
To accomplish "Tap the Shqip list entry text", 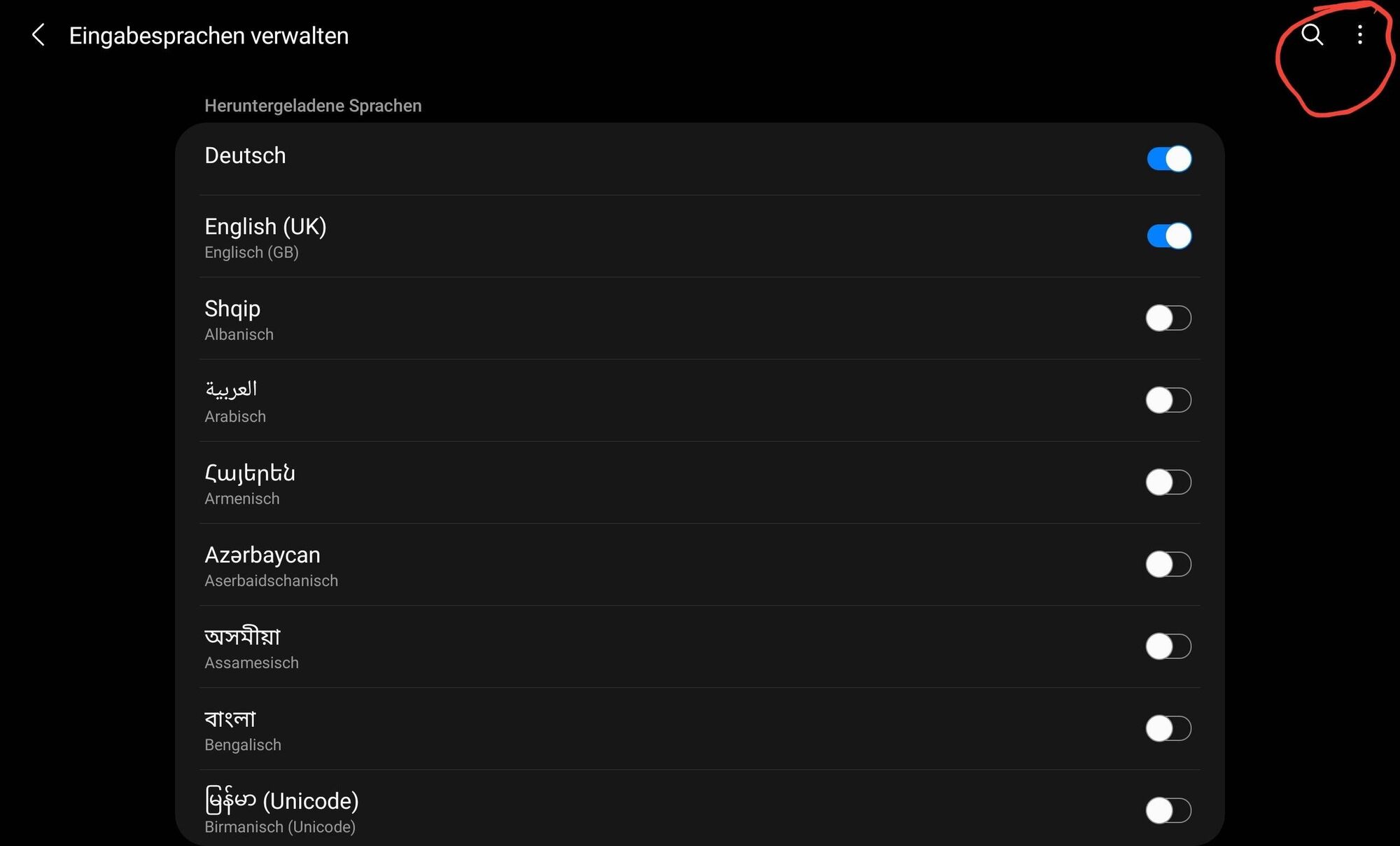I will click(x=232, y=309).
